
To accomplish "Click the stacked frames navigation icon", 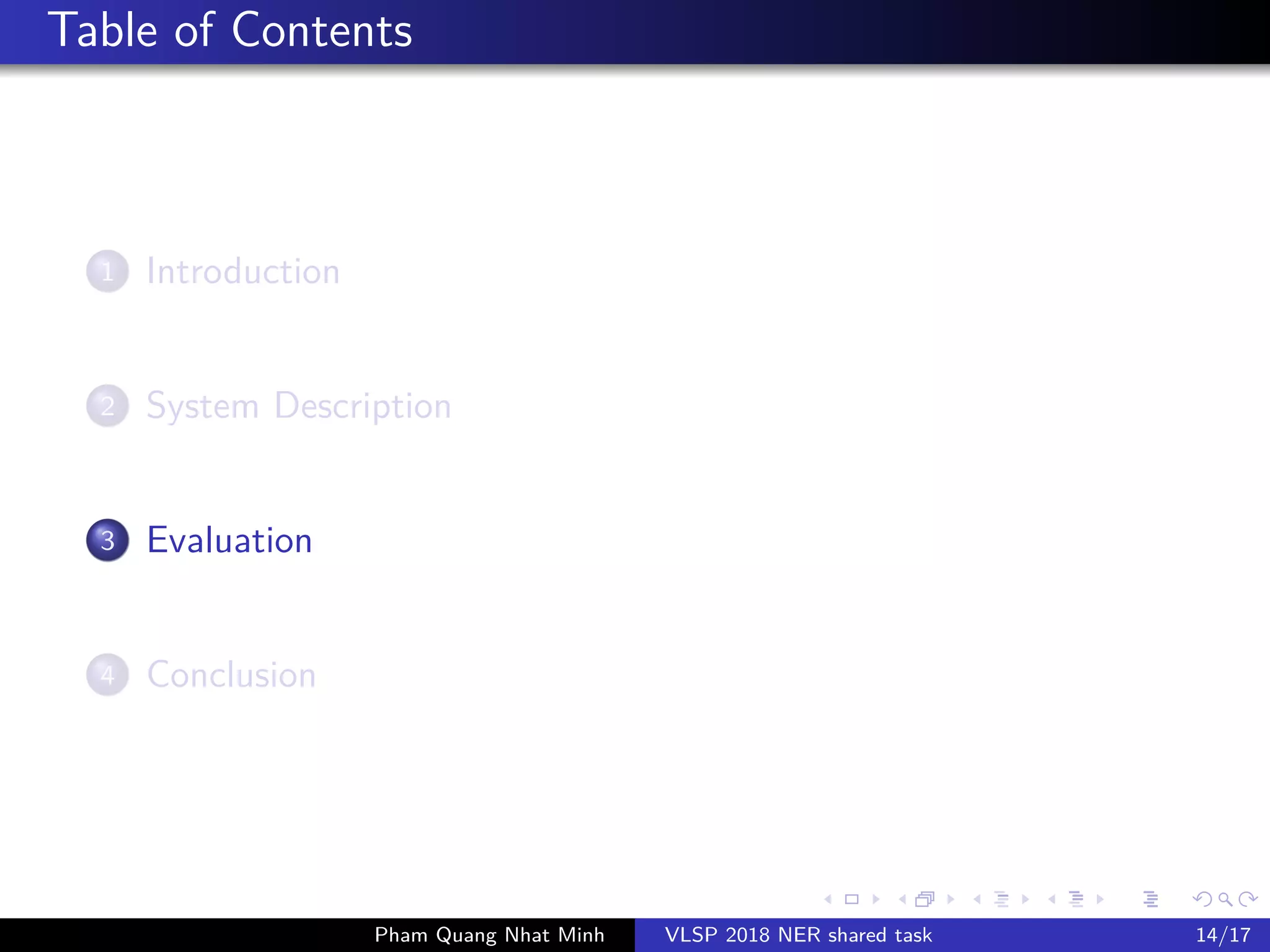I will tap(925, 899).
